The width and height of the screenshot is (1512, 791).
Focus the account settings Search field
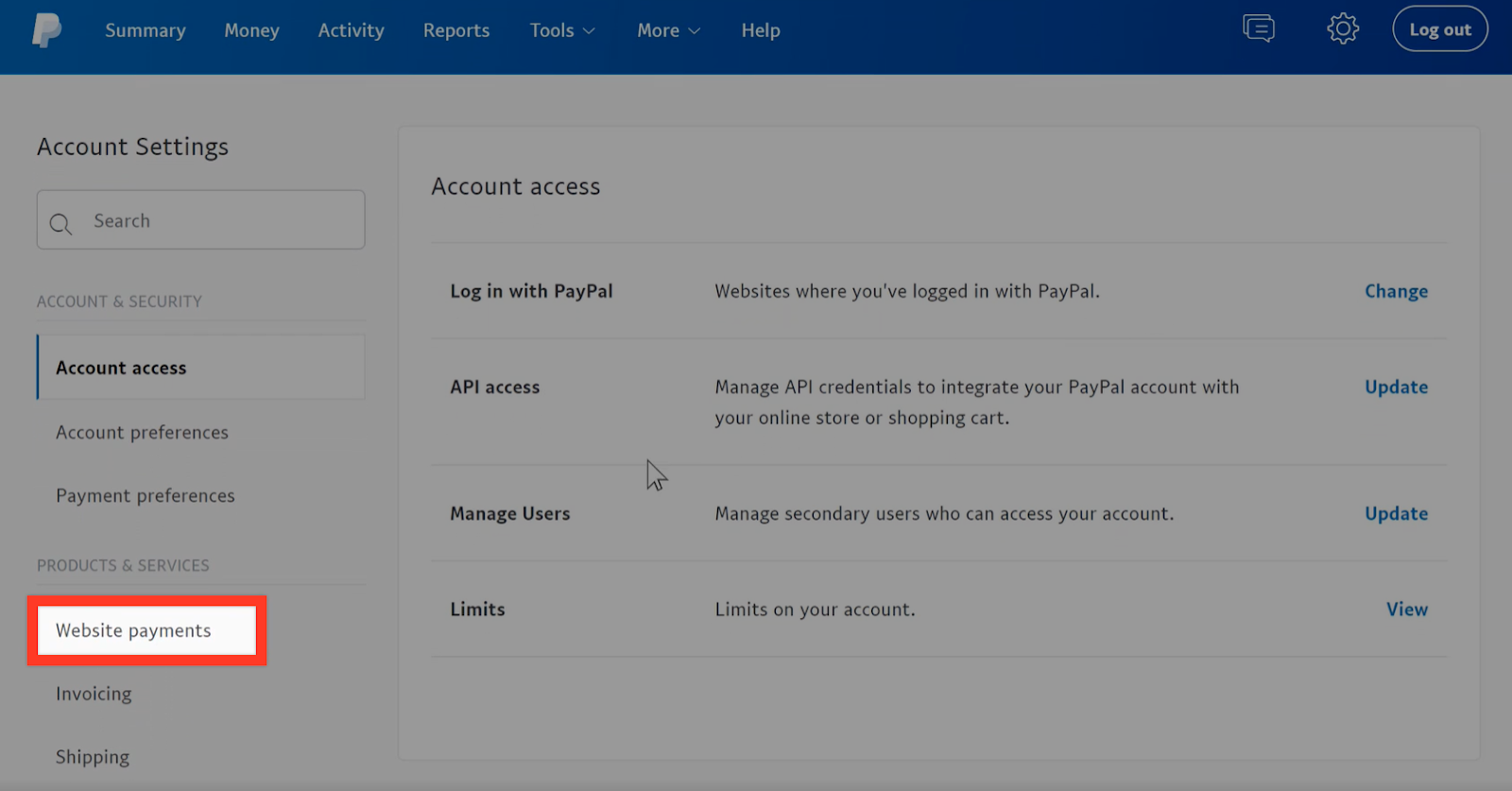[x=201, y=220]
